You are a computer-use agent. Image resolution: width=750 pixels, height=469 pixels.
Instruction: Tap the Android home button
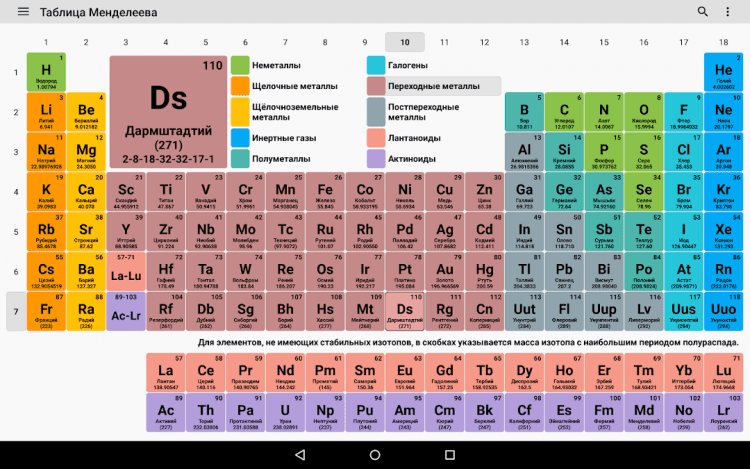coord(375,455)
